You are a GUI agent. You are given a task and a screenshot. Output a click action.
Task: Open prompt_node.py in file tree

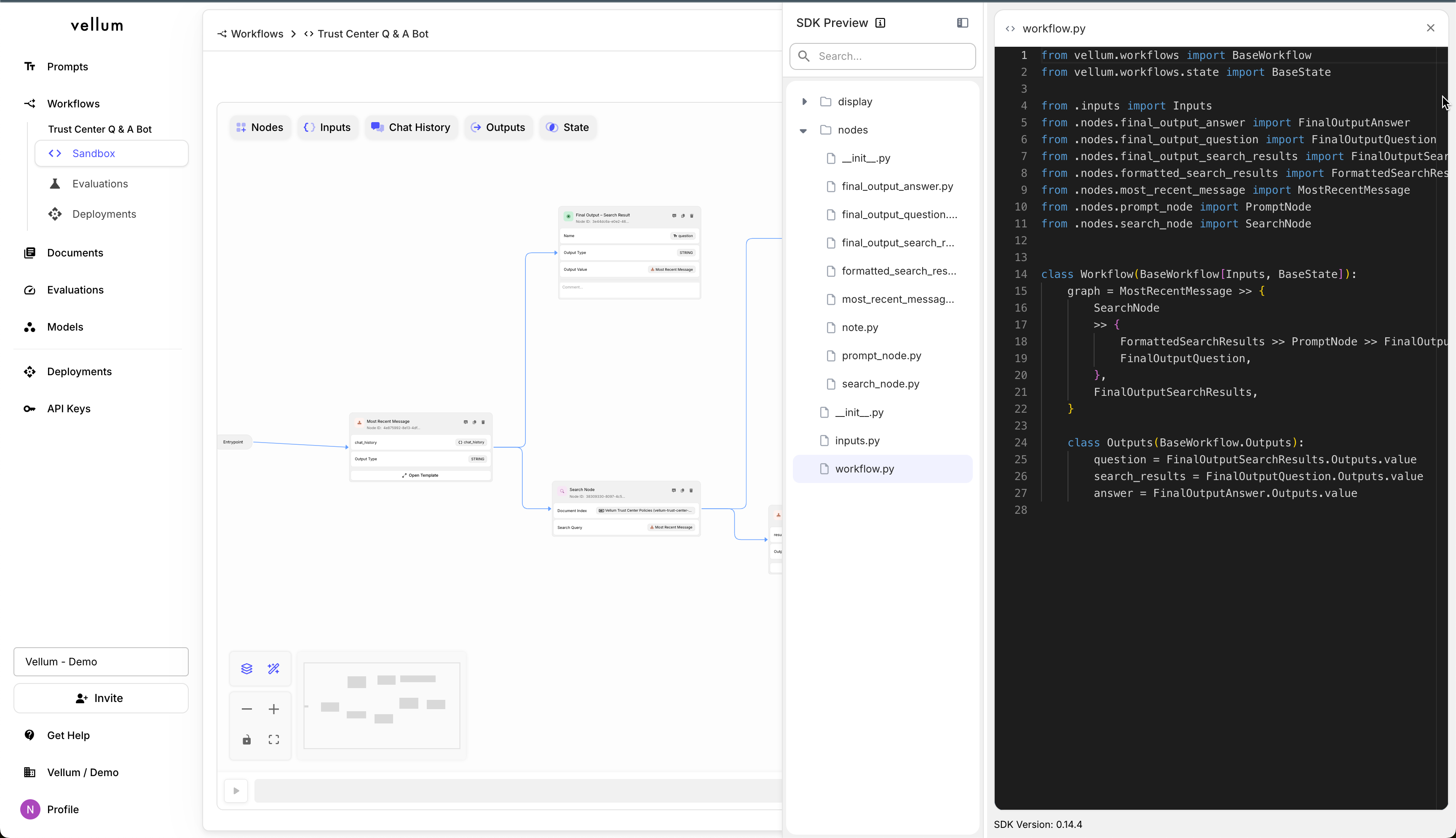[881, 356]
